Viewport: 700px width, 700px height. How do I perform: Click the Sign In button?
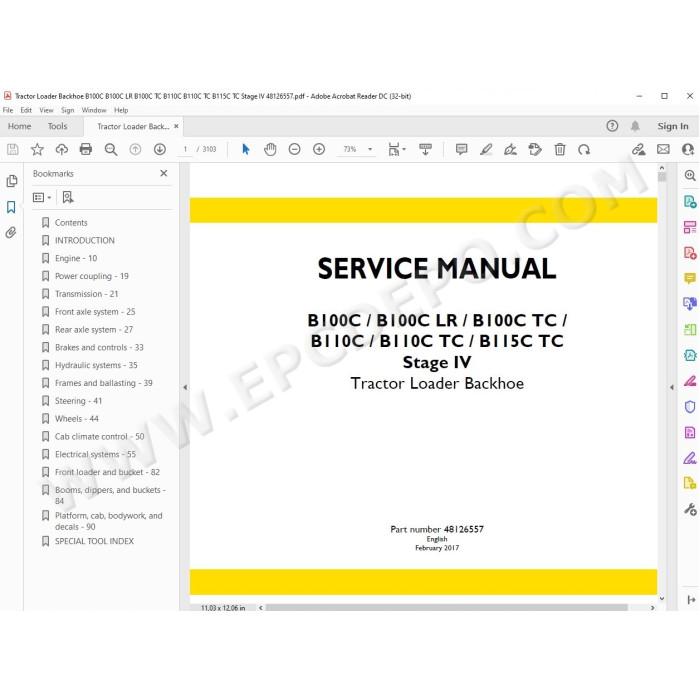coord(673,126)
